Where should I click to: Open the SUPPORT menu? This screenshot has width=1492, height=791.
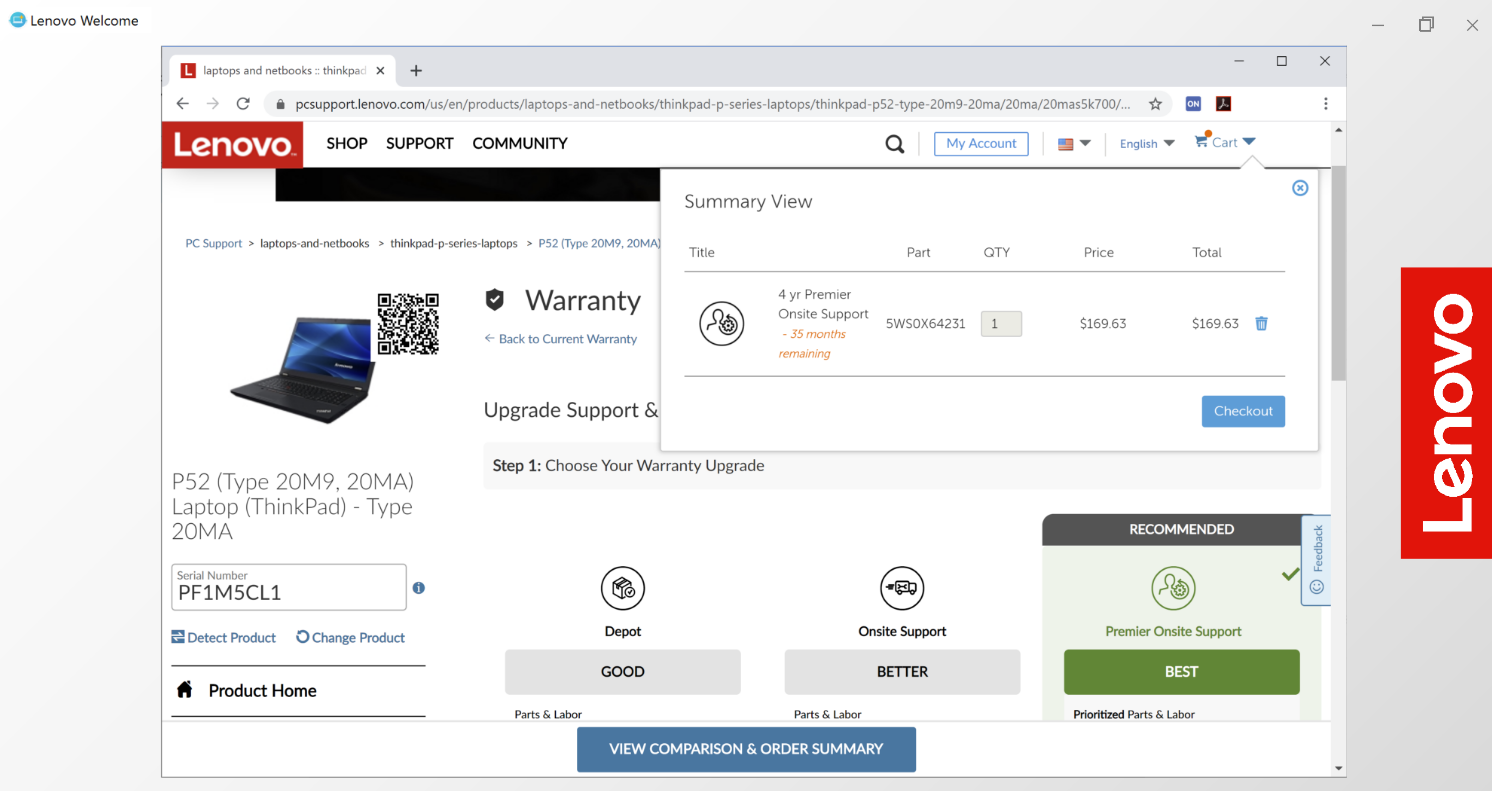(x=419, y=143)
